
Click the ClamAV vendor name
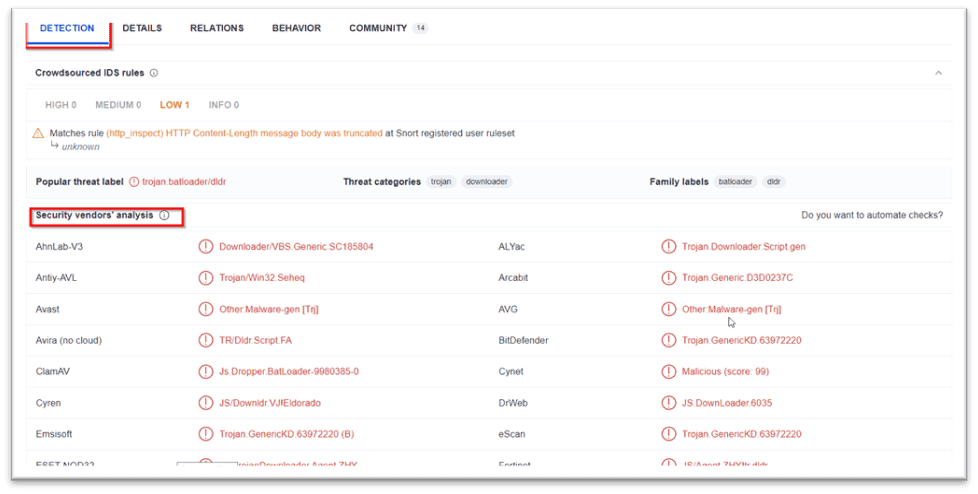coord(52,371)
